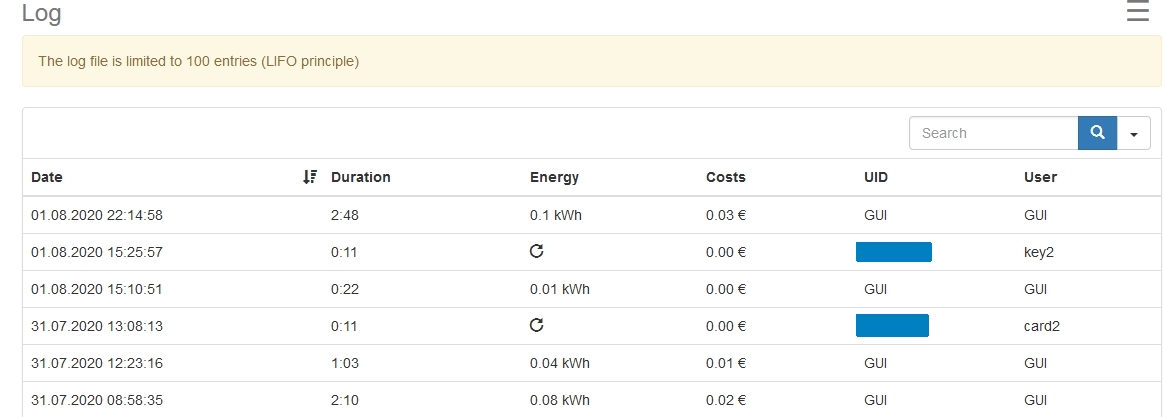Click the blue search magnifier button
The width and height of the screenshot is (1166, 417).
coord(1097,133)
